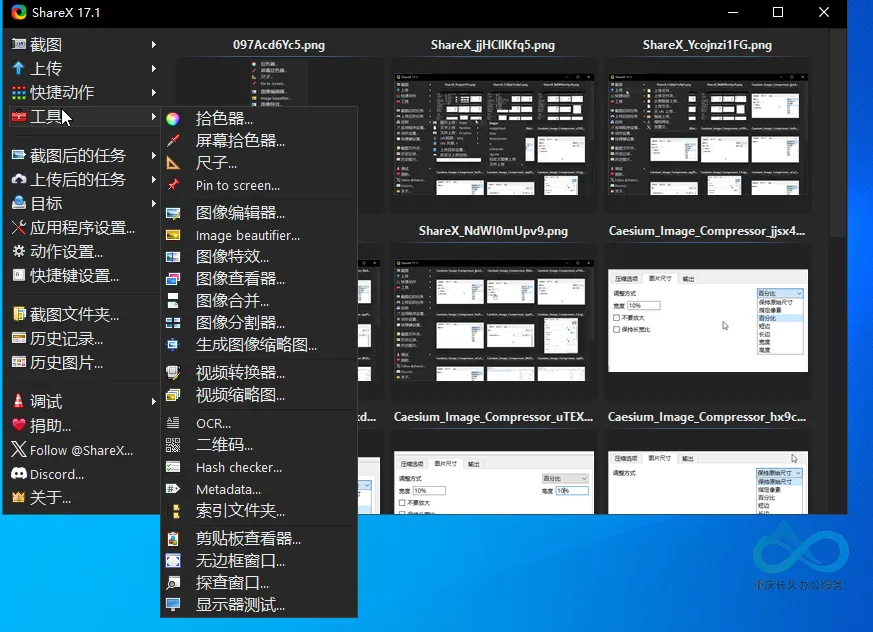Choose Metadata... menu entry
This screenshot has width=873, height=632.
[259, 489]
